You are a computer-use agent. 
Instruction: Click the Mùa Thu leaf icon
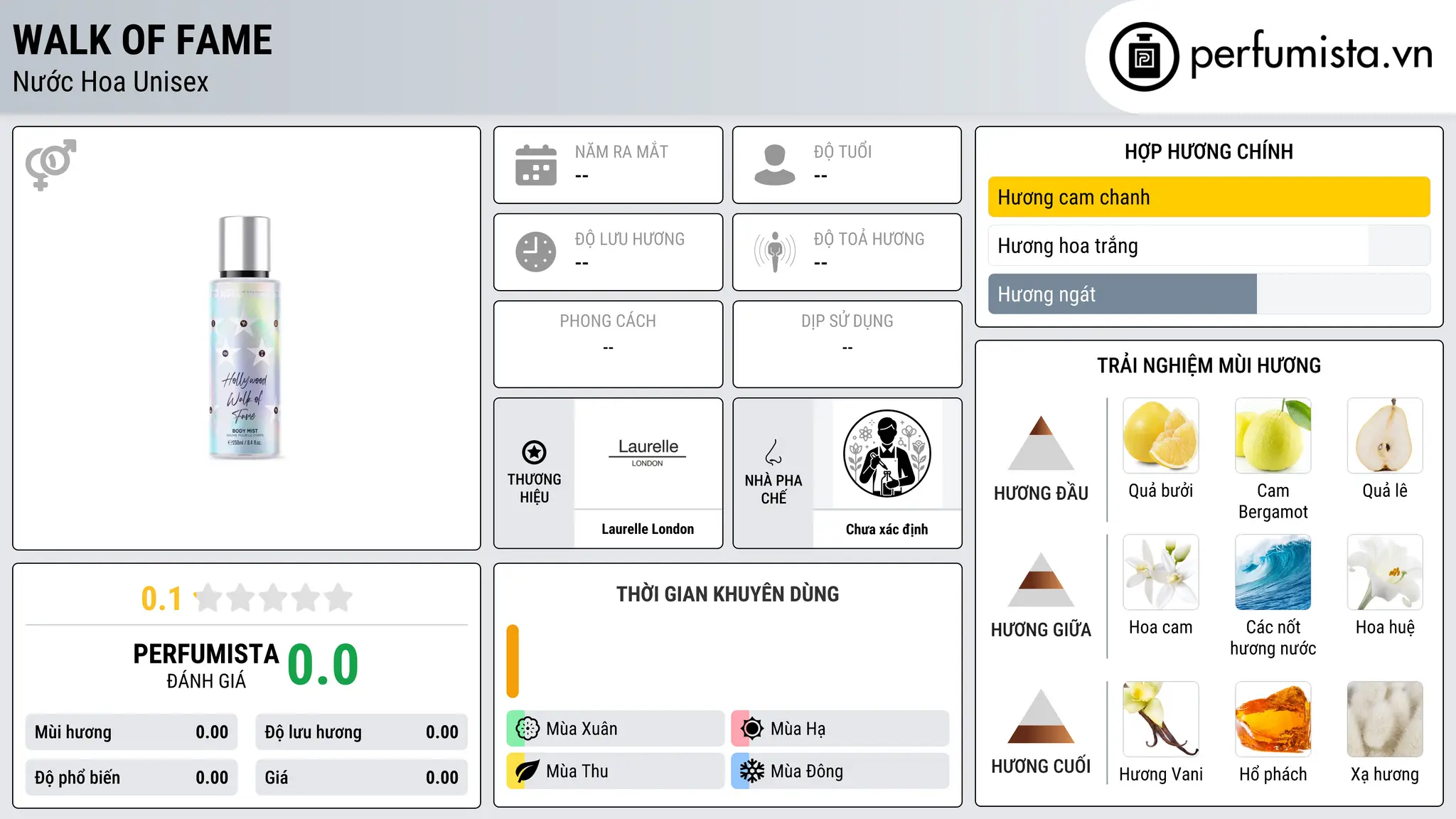(528, 771)
